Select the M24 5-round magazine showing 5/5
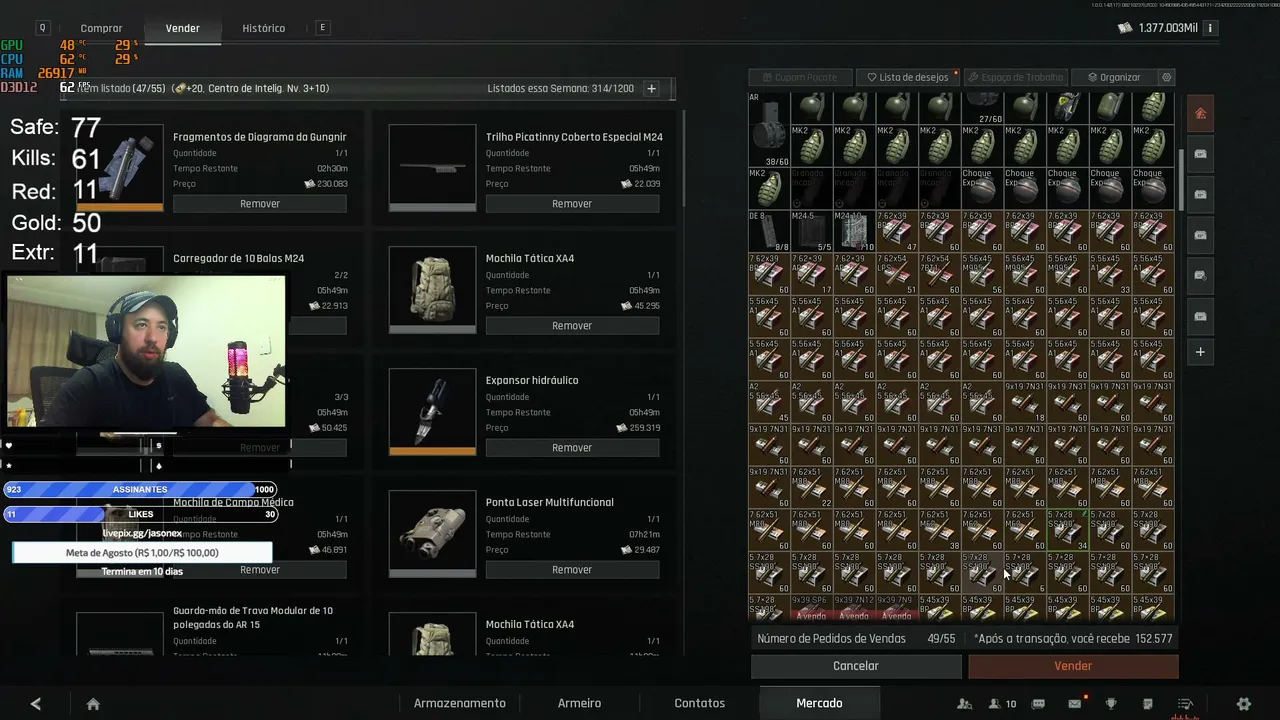 [811, 231]
